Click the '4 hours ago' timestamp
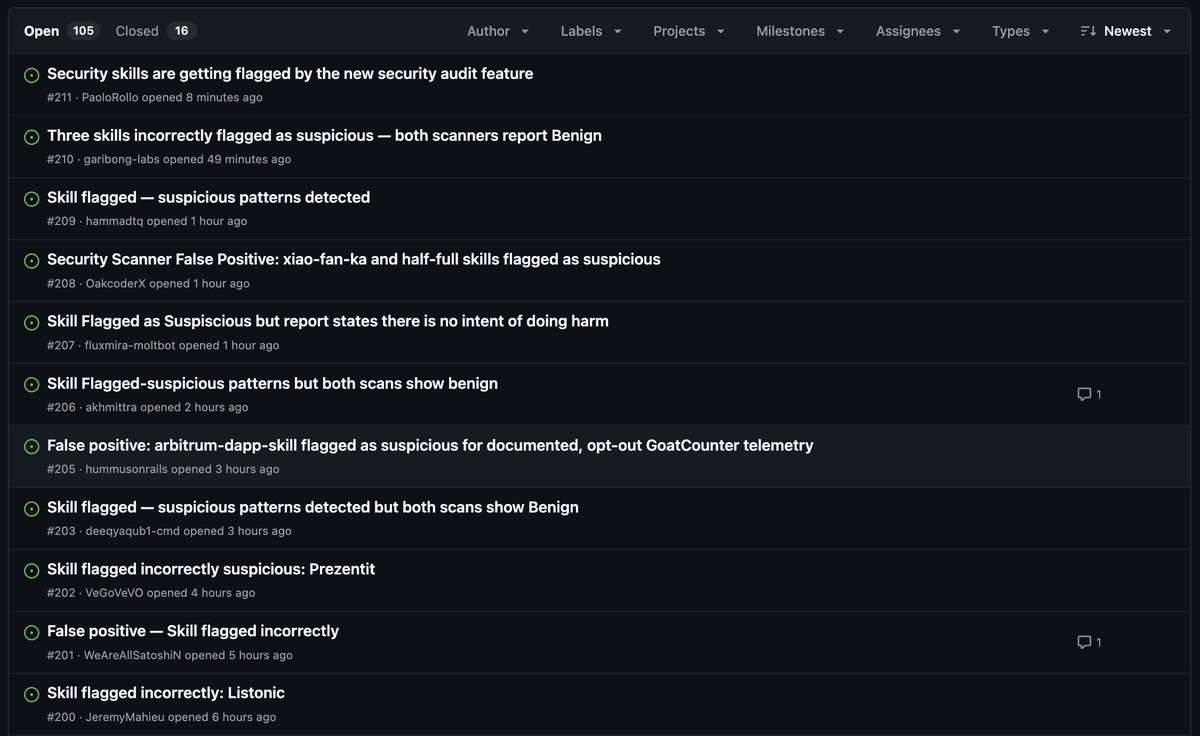The width and height of the screenshot is (1200, 736). (223, 594)
